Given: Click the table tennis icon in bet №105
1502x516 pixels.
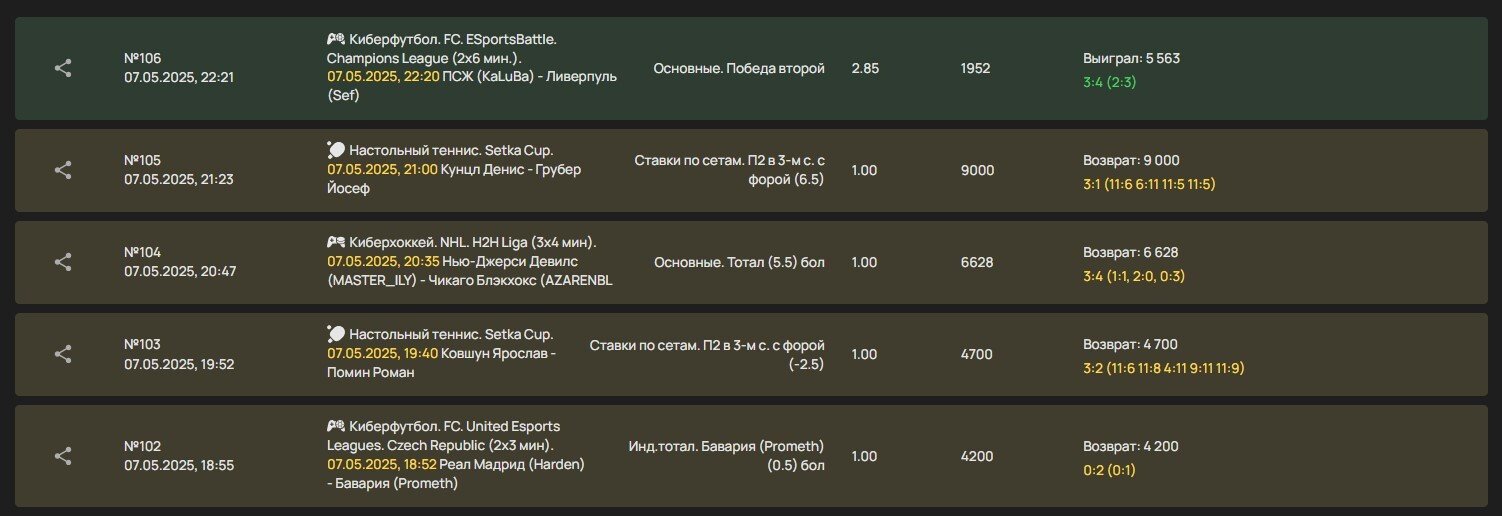Looking at the screenshot, I should pyautogui.click(x=336, y=150).
